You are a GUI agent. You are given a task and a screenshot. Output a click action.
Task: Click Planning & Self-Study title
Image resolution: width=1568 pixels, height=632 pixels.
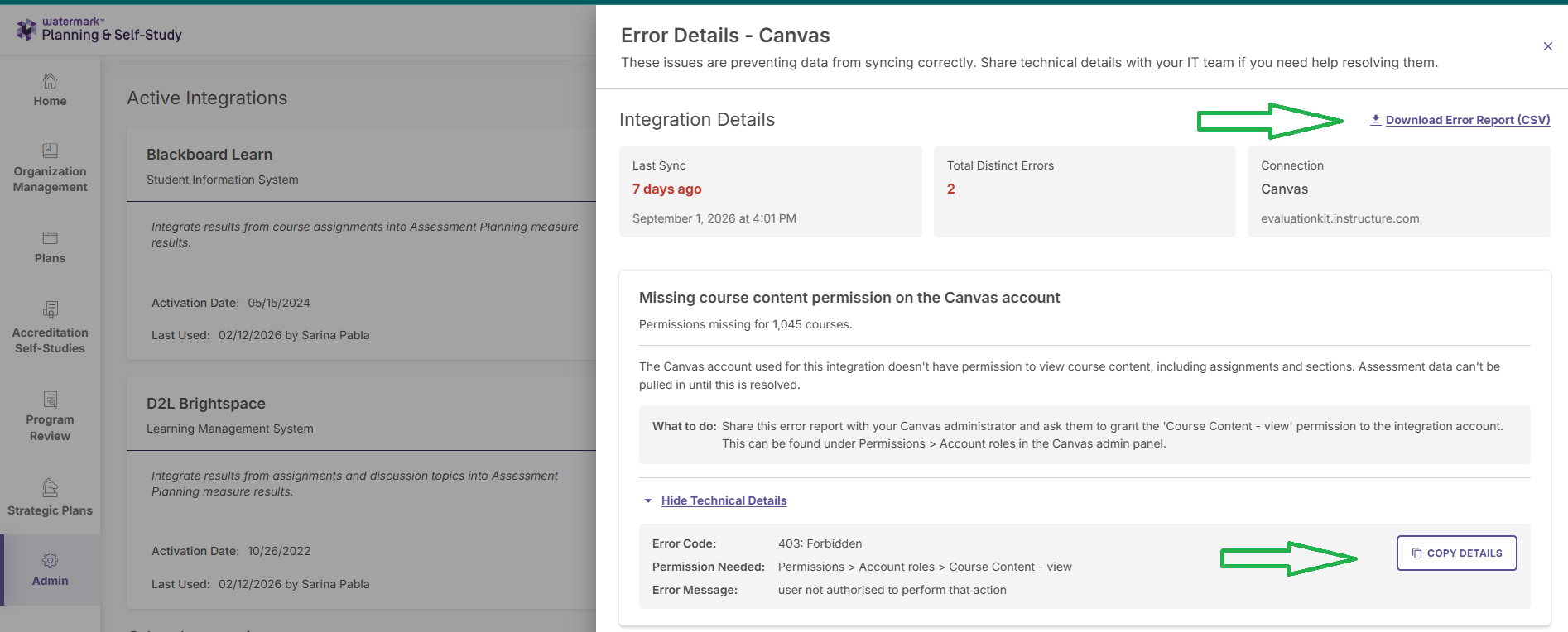(112, 35)
